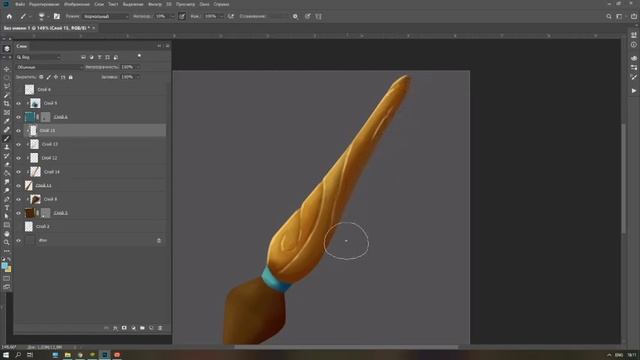Delete layer trash button
The height and width of the screenshot is (360, 640).
coord(160,328)
